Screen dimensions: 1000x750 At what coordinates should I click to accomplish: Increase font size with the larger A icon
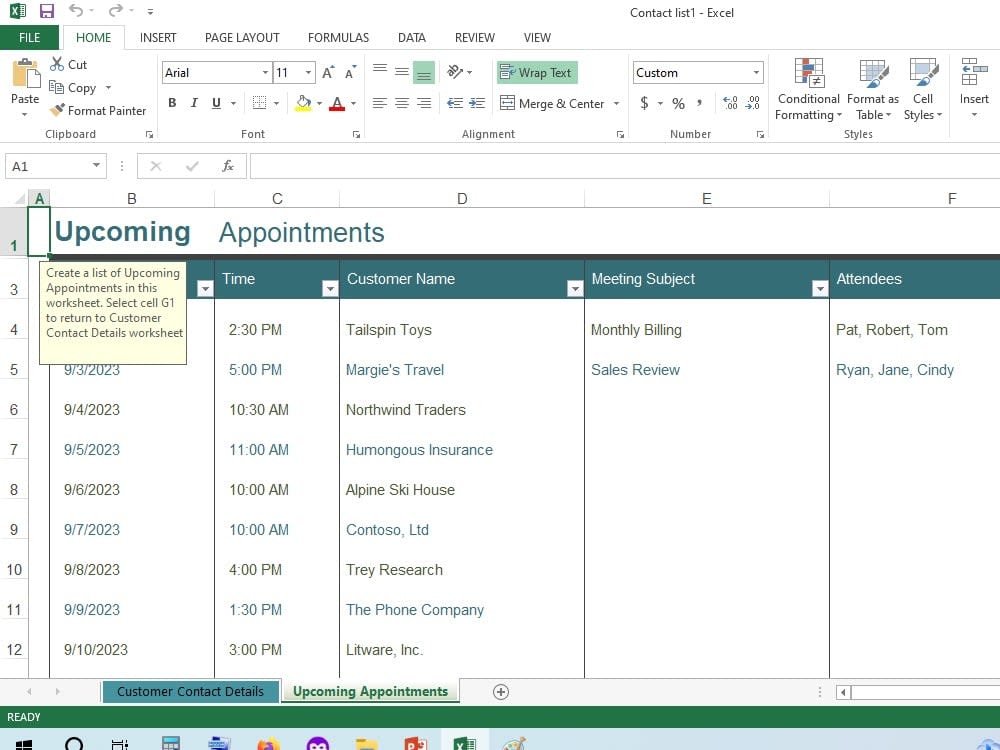pyautogui.click(x=328, y=73)
